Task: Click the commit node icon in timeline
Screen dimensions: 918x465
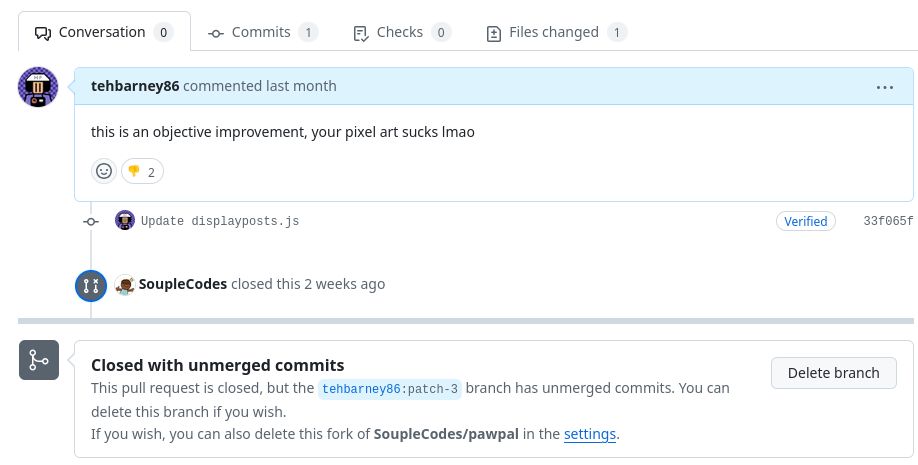Action: click(91, 221)
